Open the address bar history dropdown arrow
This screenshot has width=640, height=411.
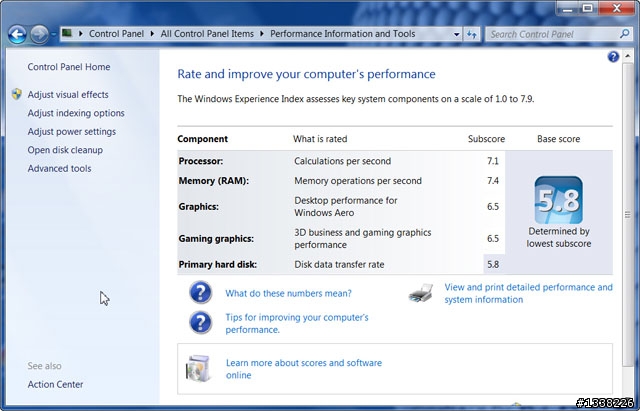click(x=457, y=35)
